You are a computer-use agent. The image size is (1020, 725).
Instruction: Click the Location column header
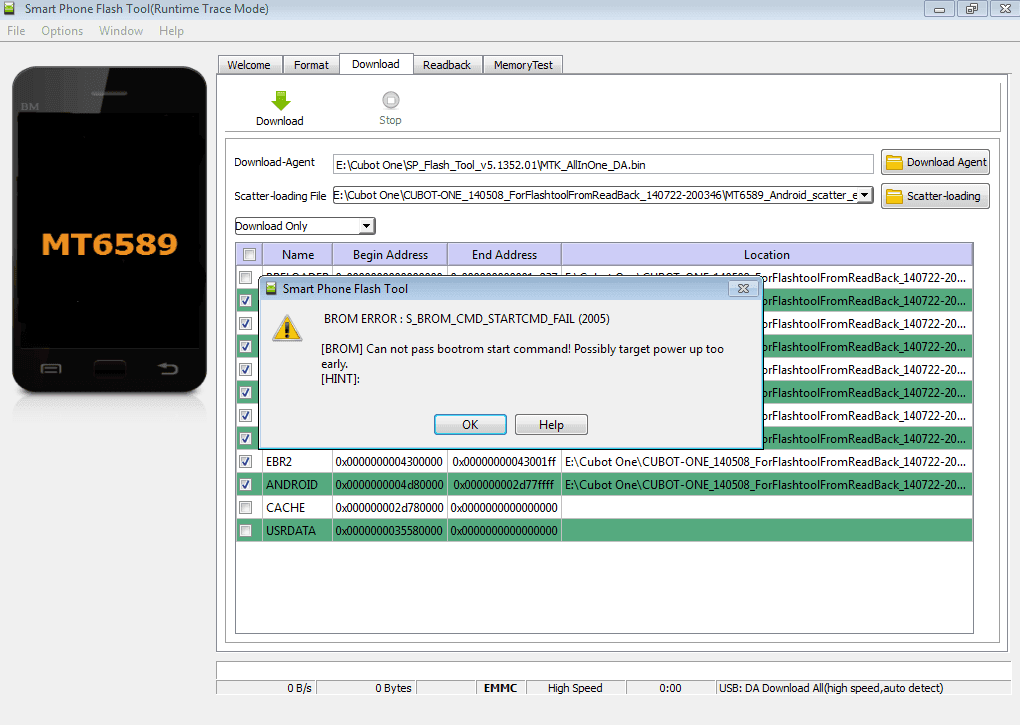tap(767, 255)
